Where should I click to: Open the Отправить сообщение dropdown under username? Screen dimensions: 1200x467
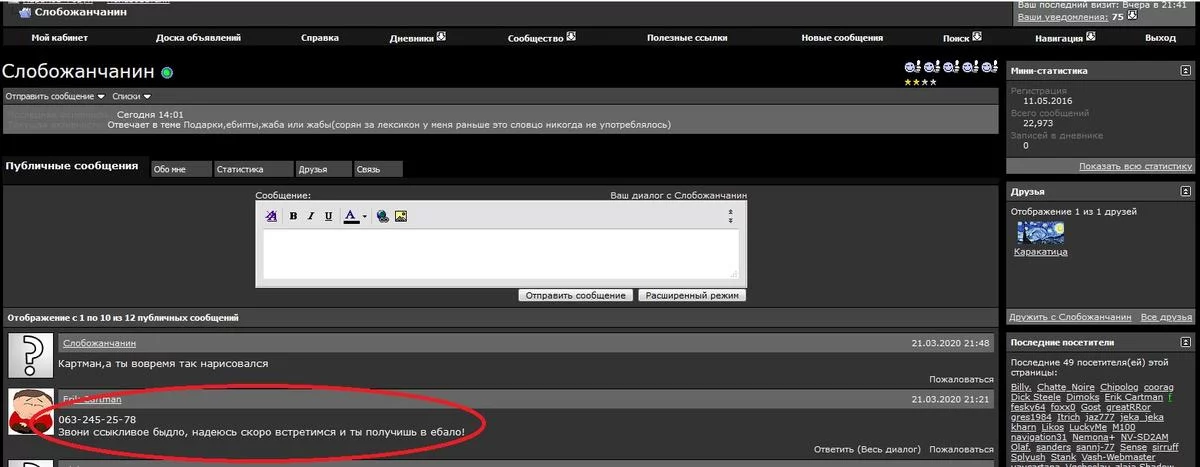pos(55,96)
